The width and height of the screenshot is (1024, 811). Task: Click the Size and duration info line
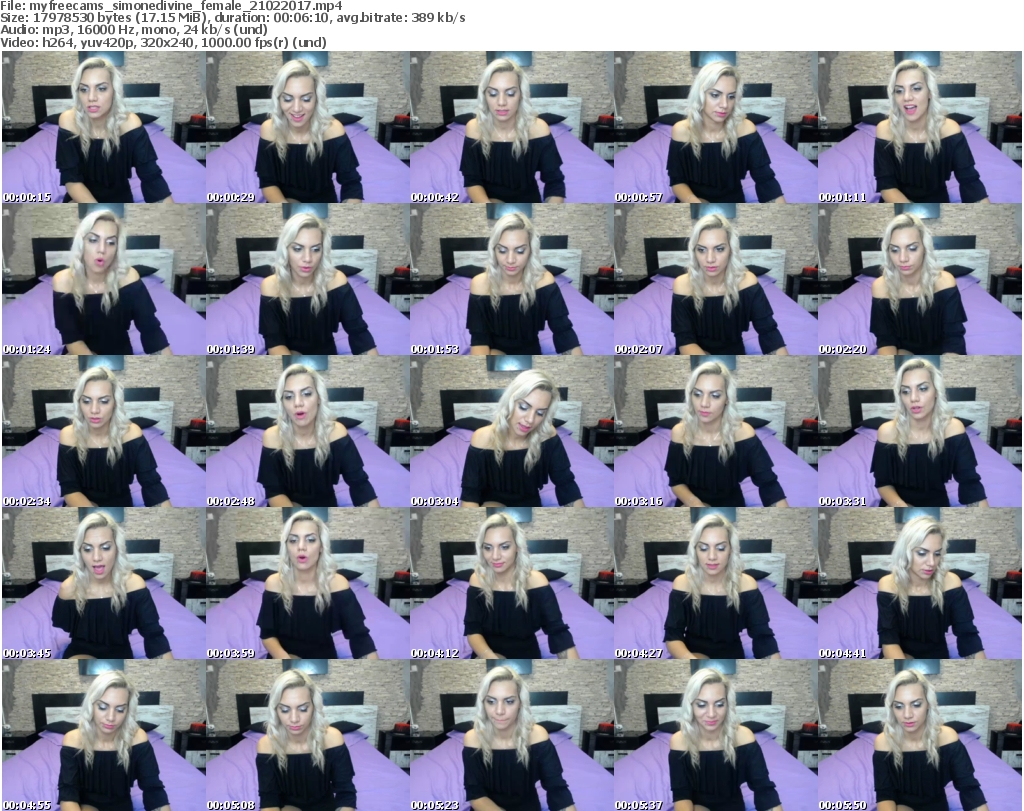(x=232, y=18)
